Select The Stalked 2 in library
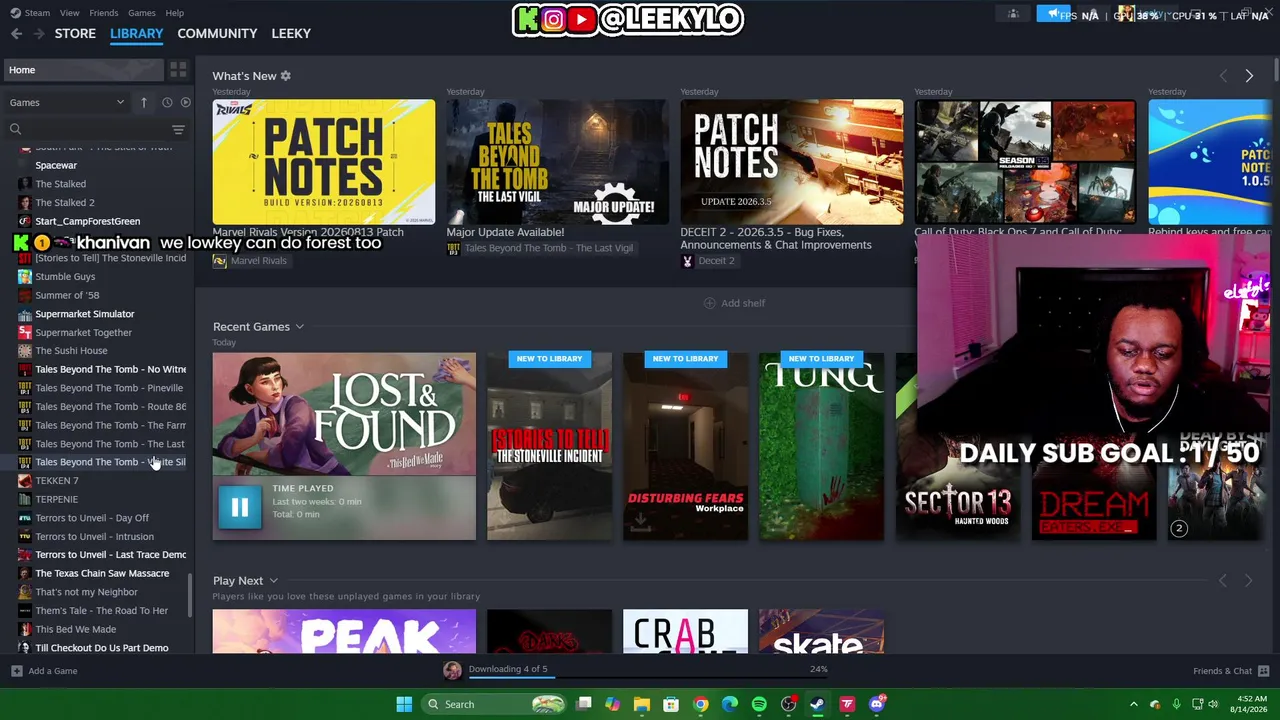 [x=65, y=202]
